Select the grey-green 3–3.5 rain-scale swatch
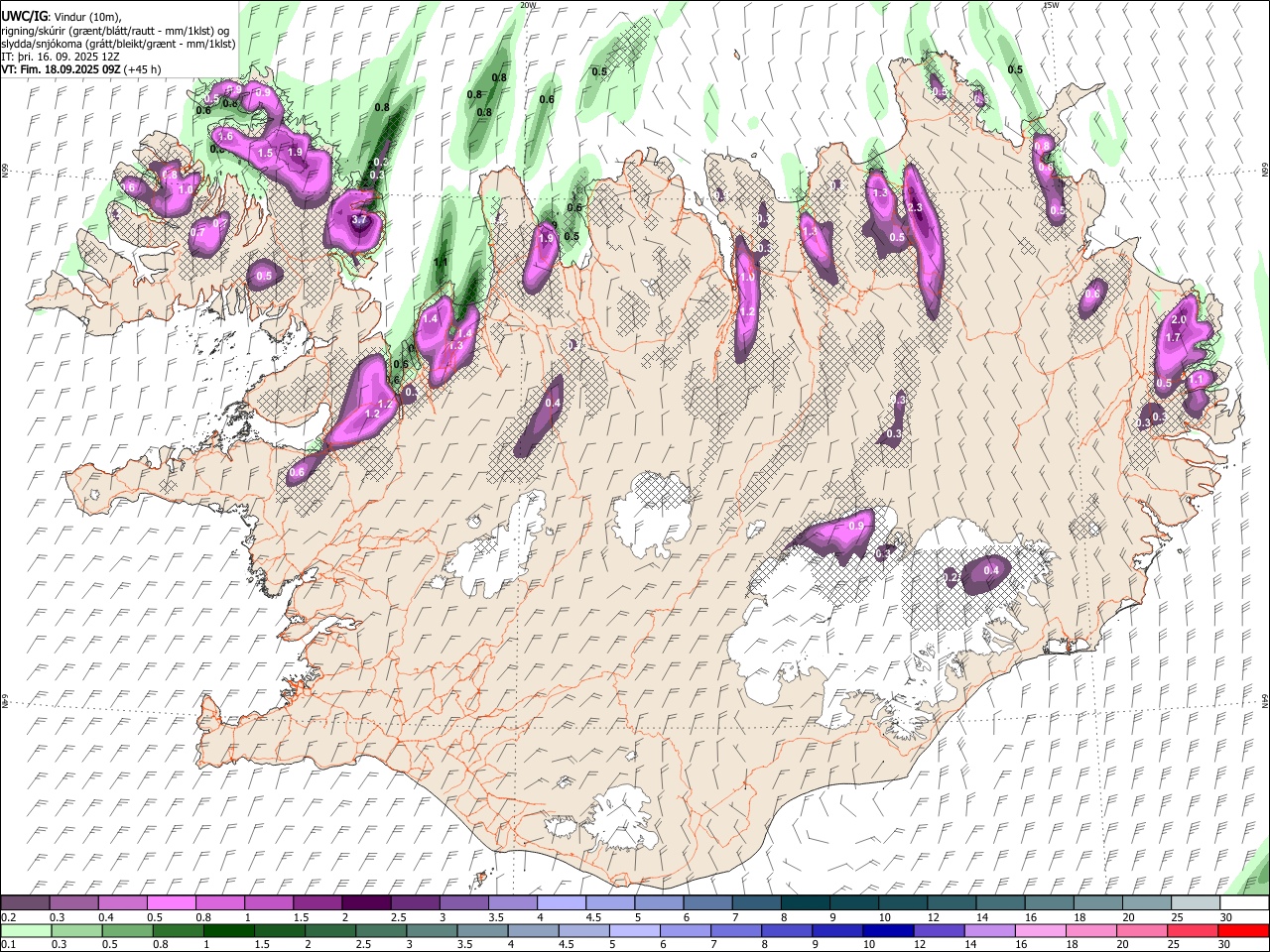The height and width of the screenshot is (952, 1270). 432,930
